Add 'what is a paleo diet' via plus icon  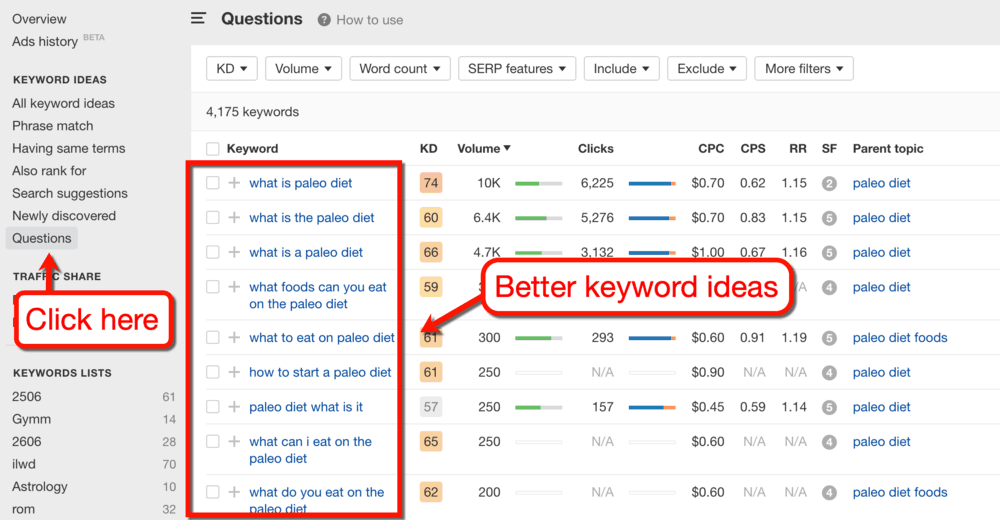coord(234,252)
